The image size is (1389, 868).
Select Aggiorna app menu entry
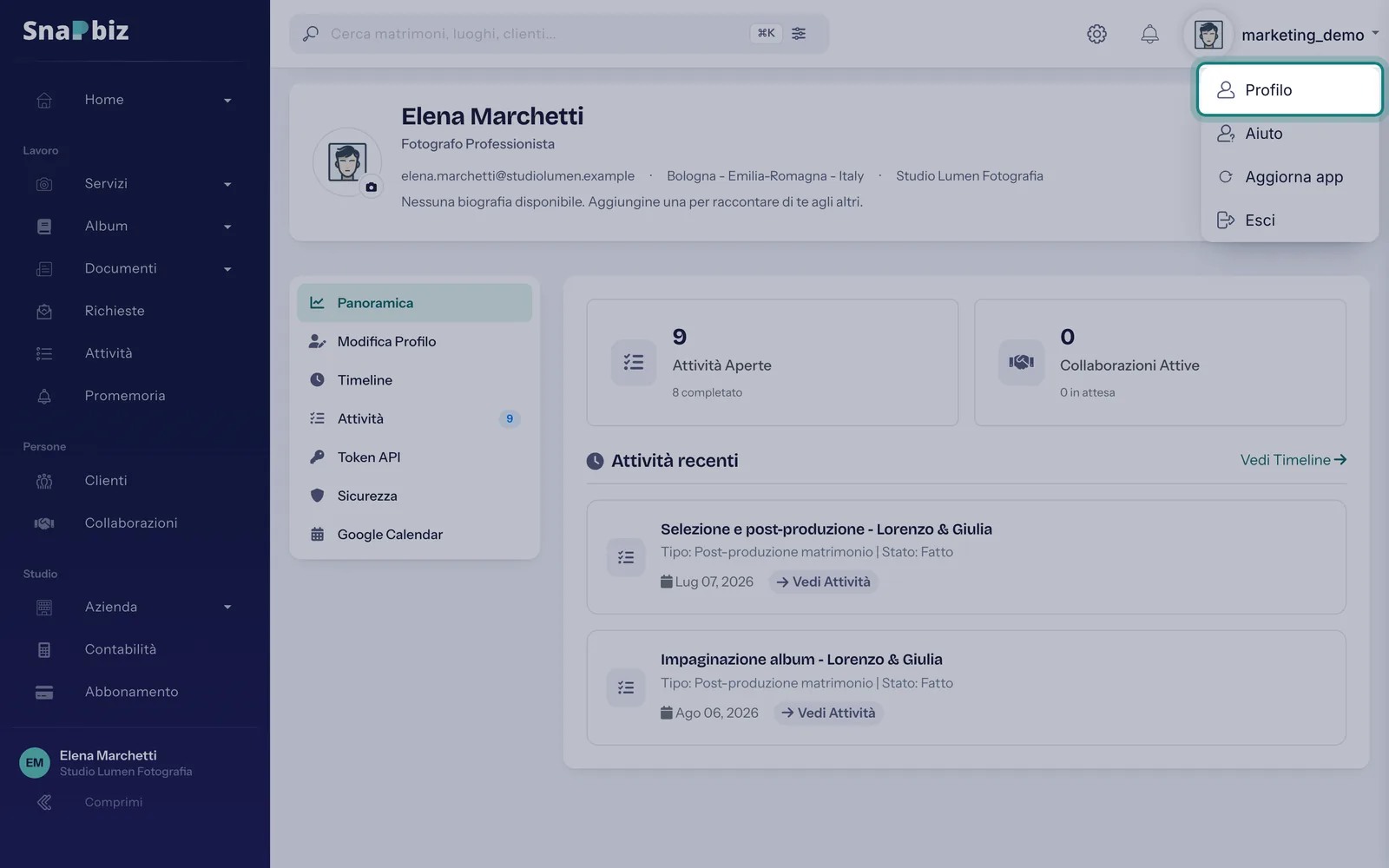[1290, 176]
